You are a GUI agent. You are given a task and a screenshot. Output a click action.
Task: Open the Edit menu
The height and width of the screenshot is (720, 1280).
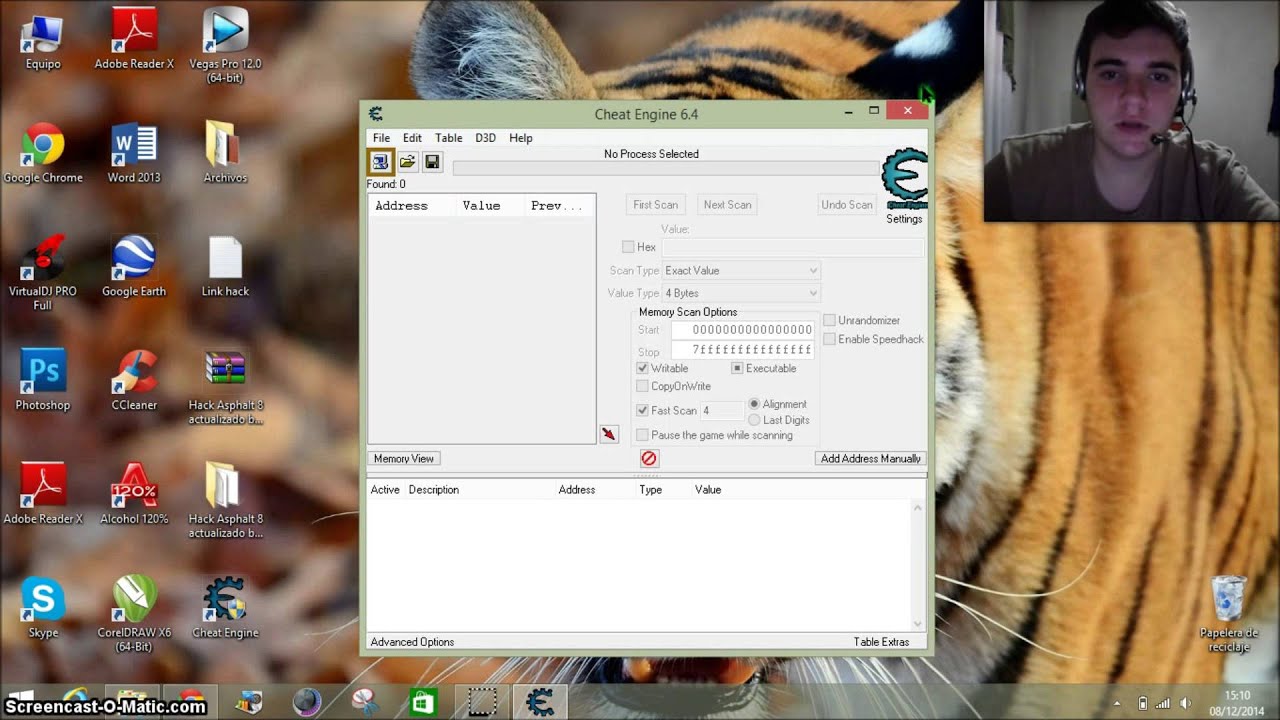pyautogui.click(x=412, y=138)
